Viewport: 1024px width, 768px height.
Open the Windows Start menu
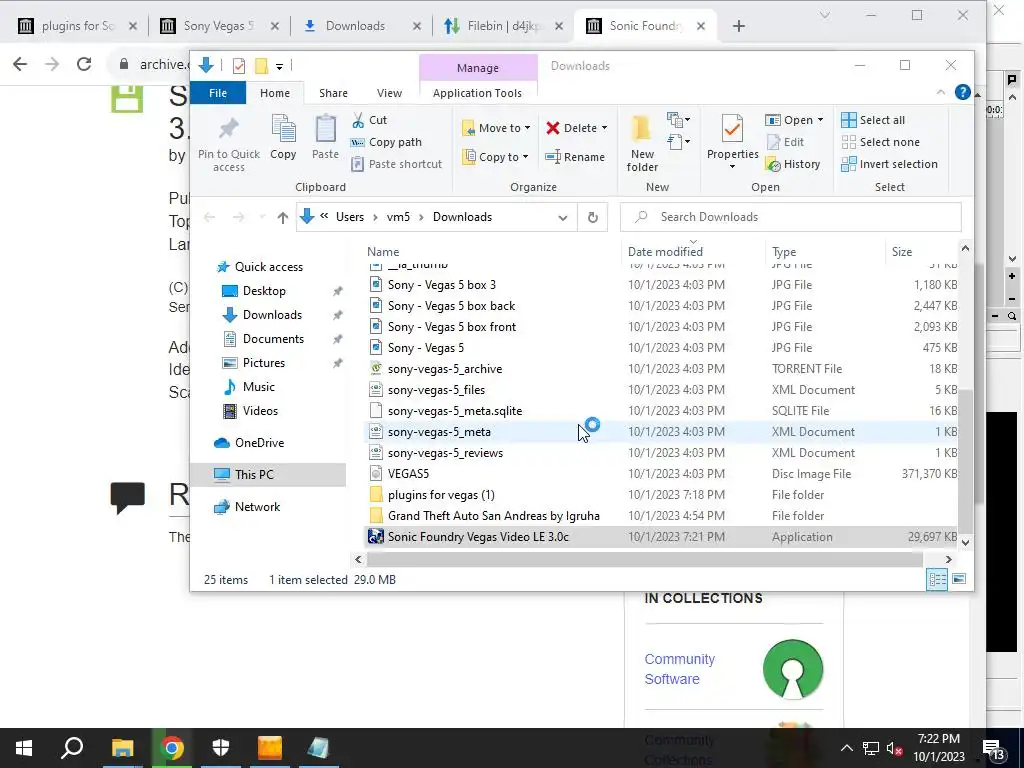pyautogui.click(x=24, y=748)
